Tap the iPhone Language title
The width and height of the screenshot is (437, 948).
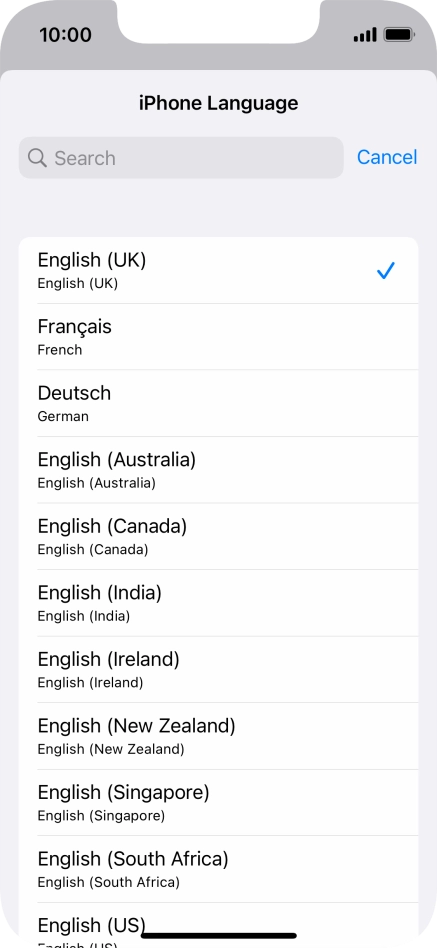(x=218, y=103)
